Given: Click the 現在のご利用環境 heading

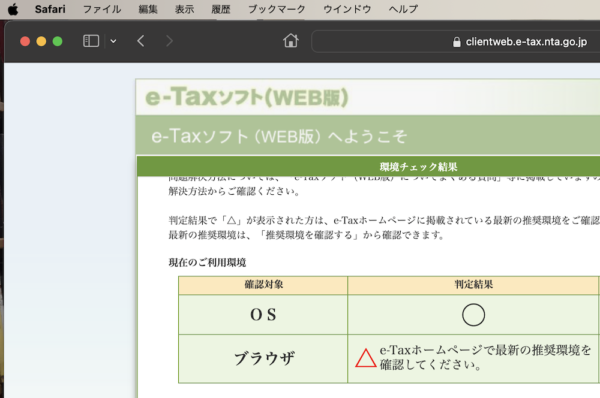Looking at the screenshot, I should (207, 263).
